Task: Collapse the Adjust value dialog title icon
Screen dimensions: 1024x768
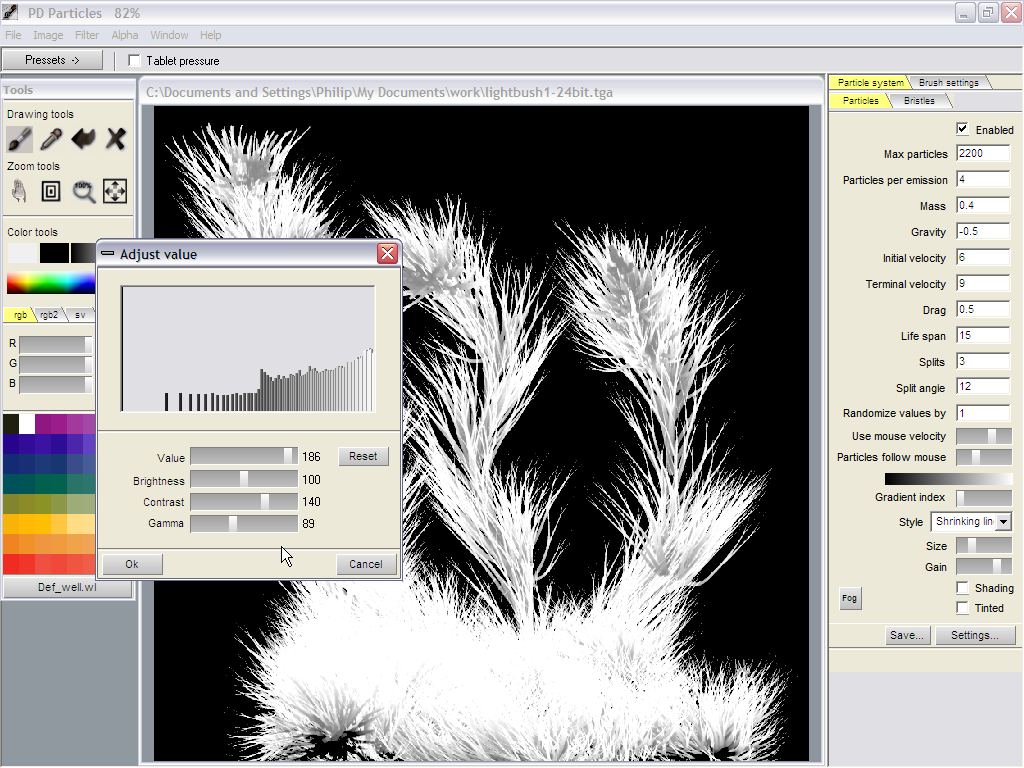Action: tap(108, 254)
